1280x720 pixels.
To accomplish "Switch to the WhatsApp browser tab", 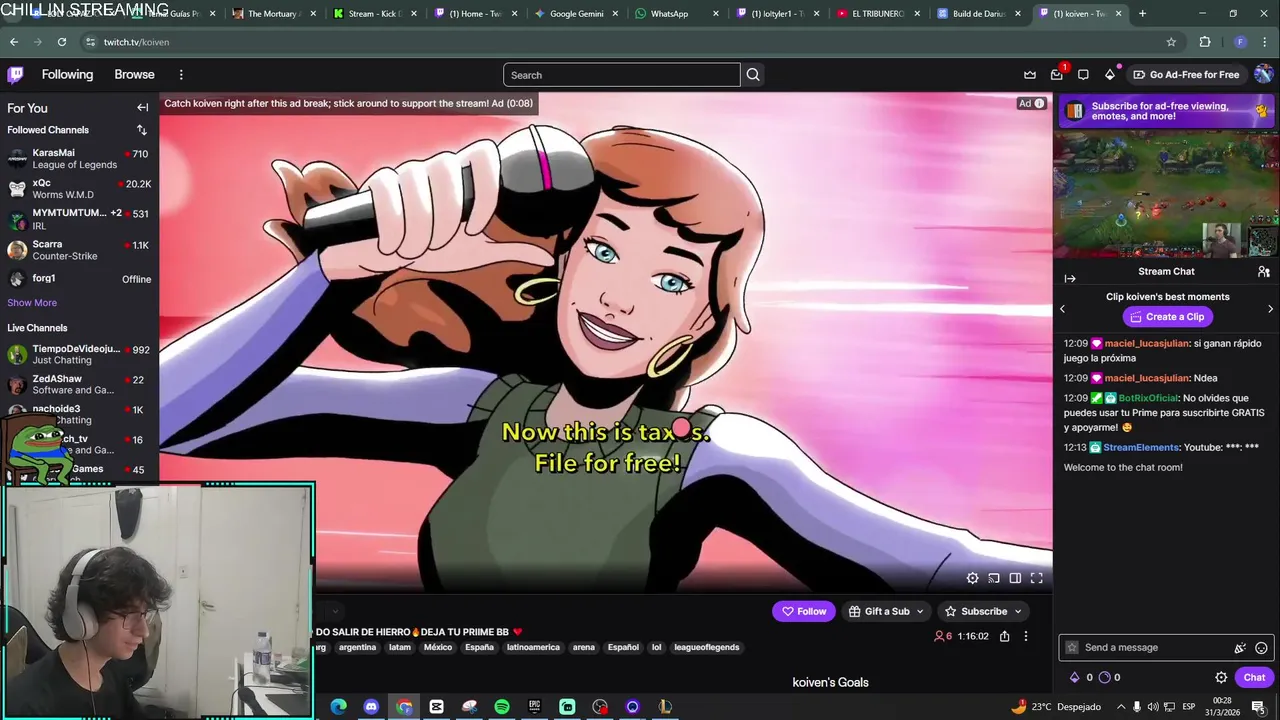I will point(676,14).
